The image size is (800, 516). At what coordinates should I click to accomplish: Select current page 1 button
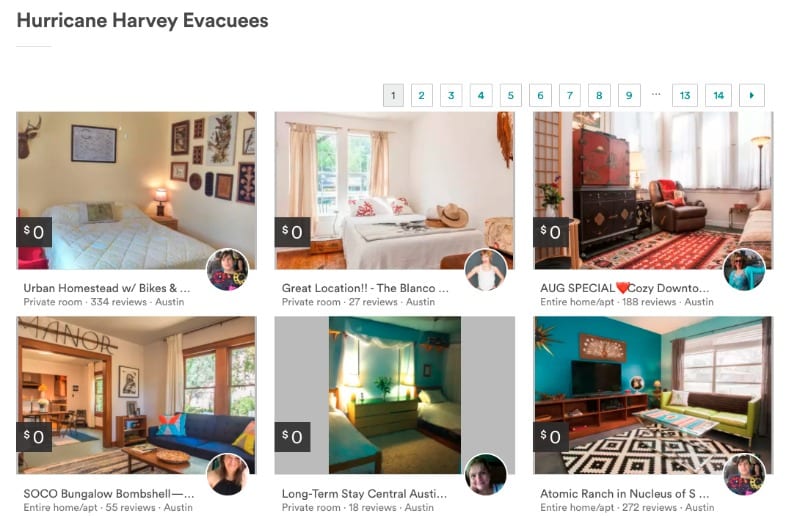pos(393,95)
